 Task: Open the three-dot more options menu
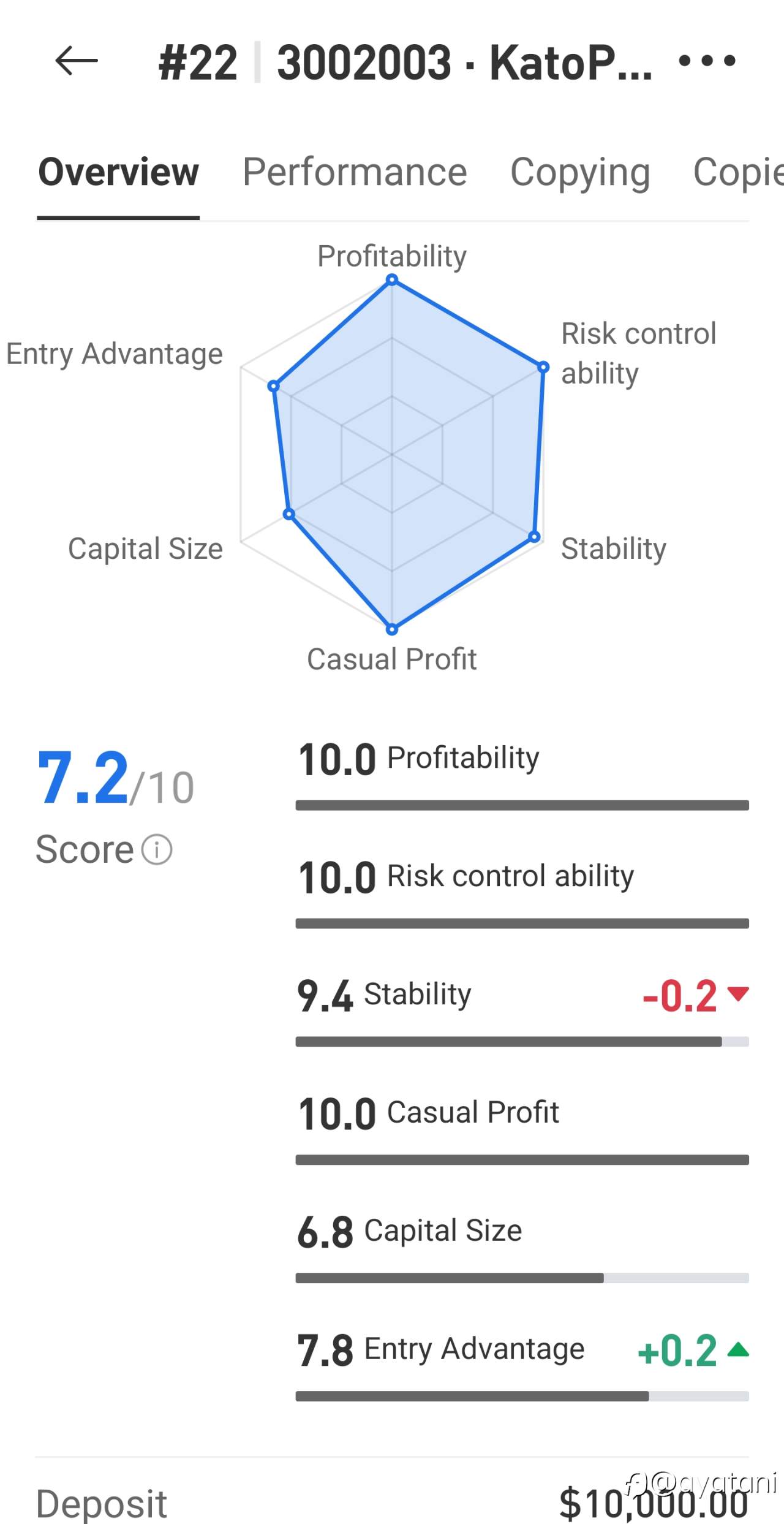click(707, 61)
